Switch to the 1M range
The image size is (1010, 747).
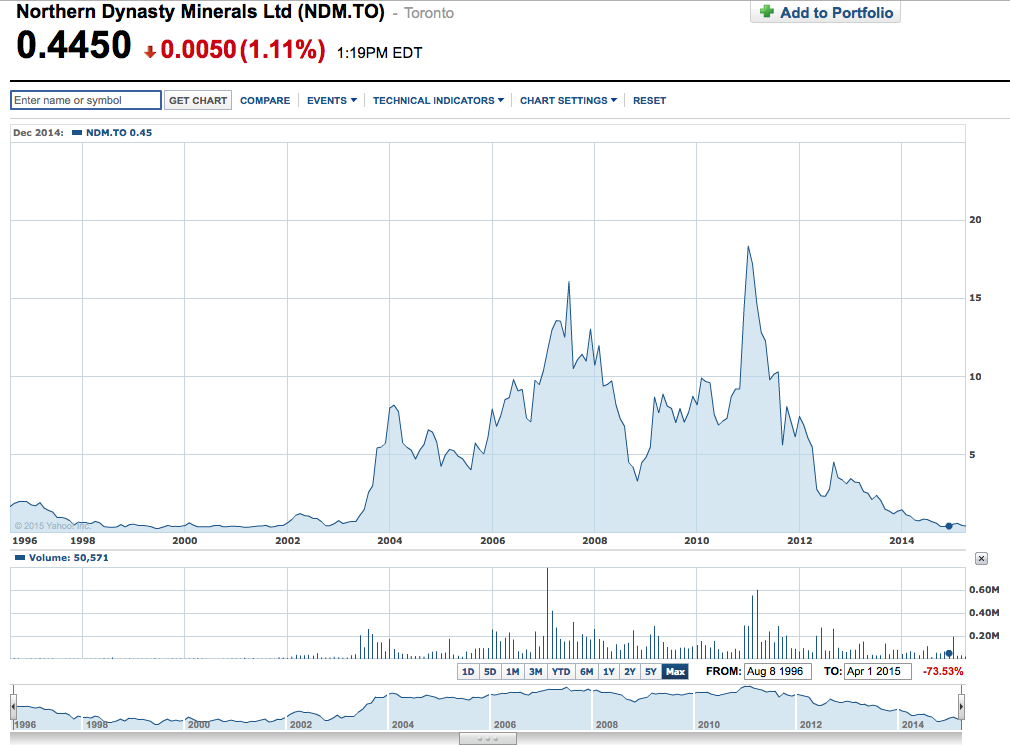click(x=513, y=672)
